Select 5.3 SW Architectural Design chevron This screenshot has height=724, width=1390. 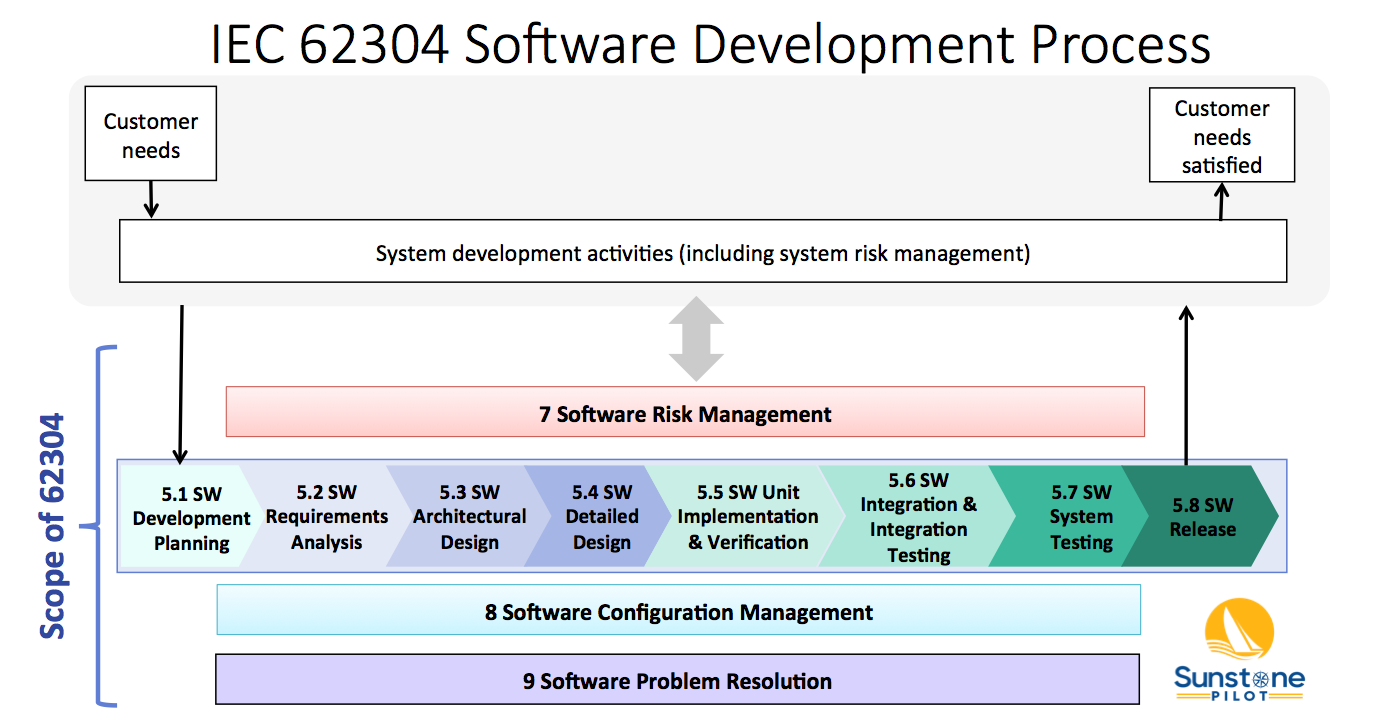(470, 517)
